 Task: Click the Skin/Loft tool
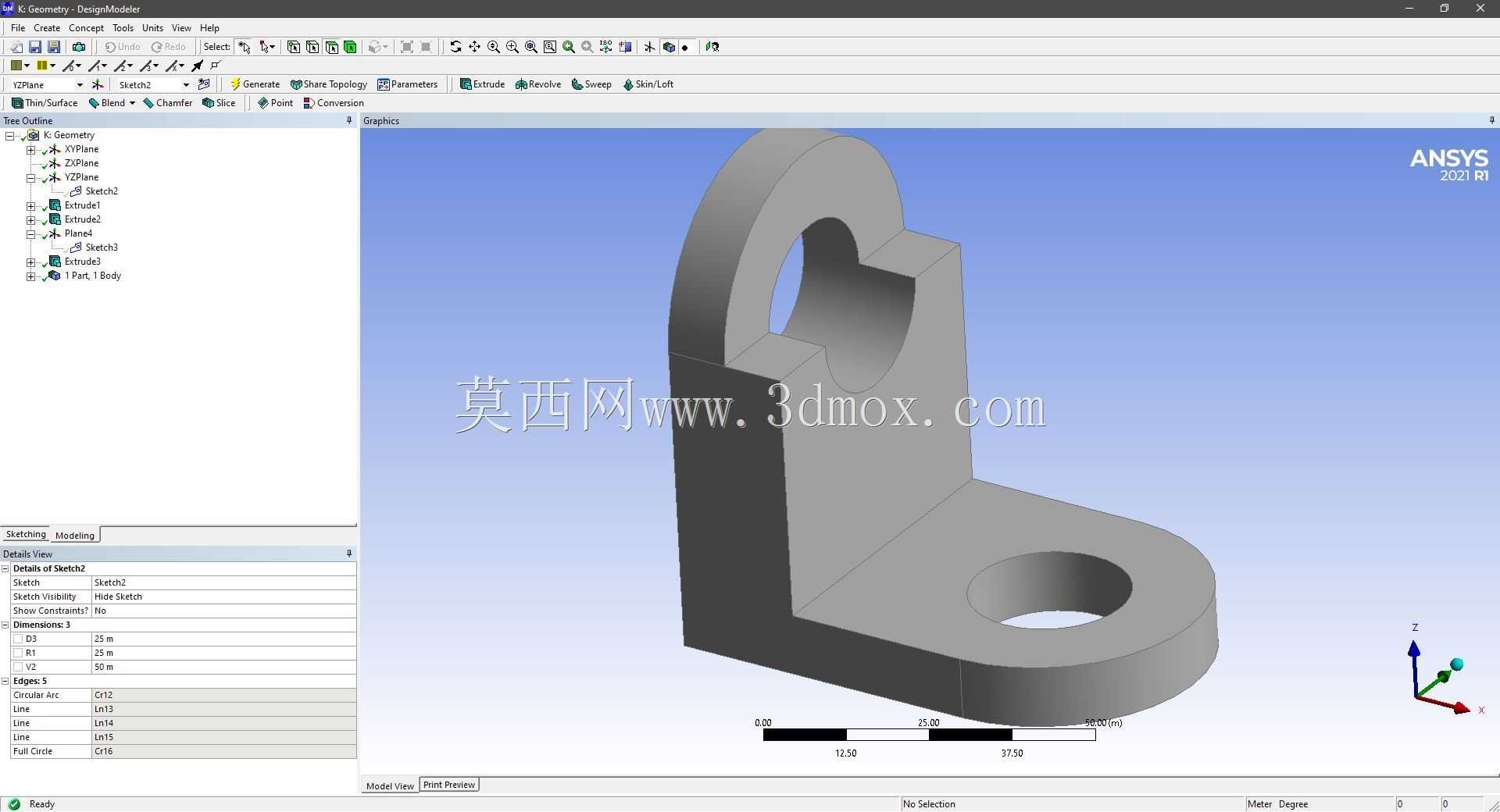[648, 84]
